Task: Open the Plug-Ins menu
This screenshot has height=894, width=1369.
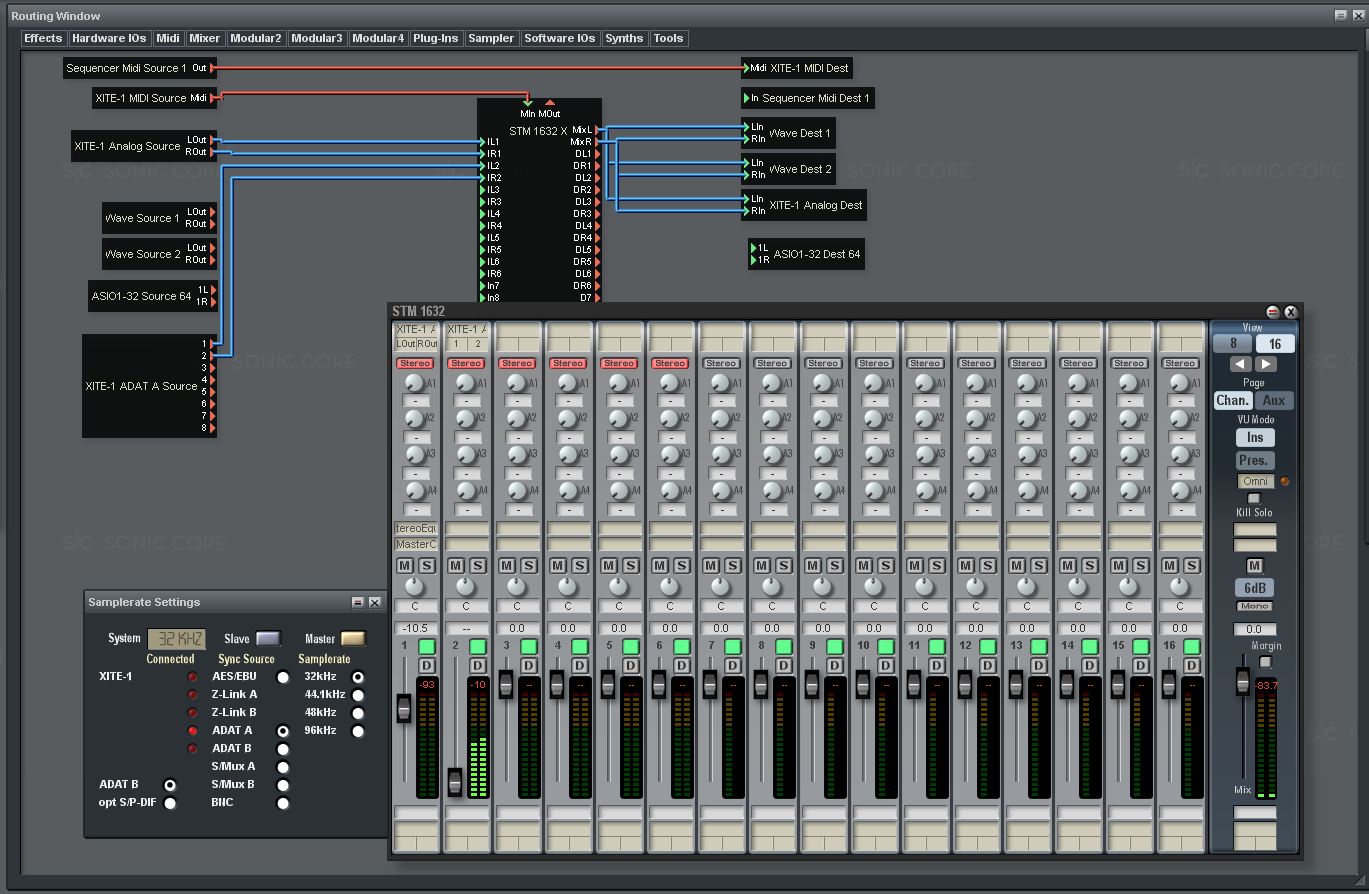Action: (435, 38)
